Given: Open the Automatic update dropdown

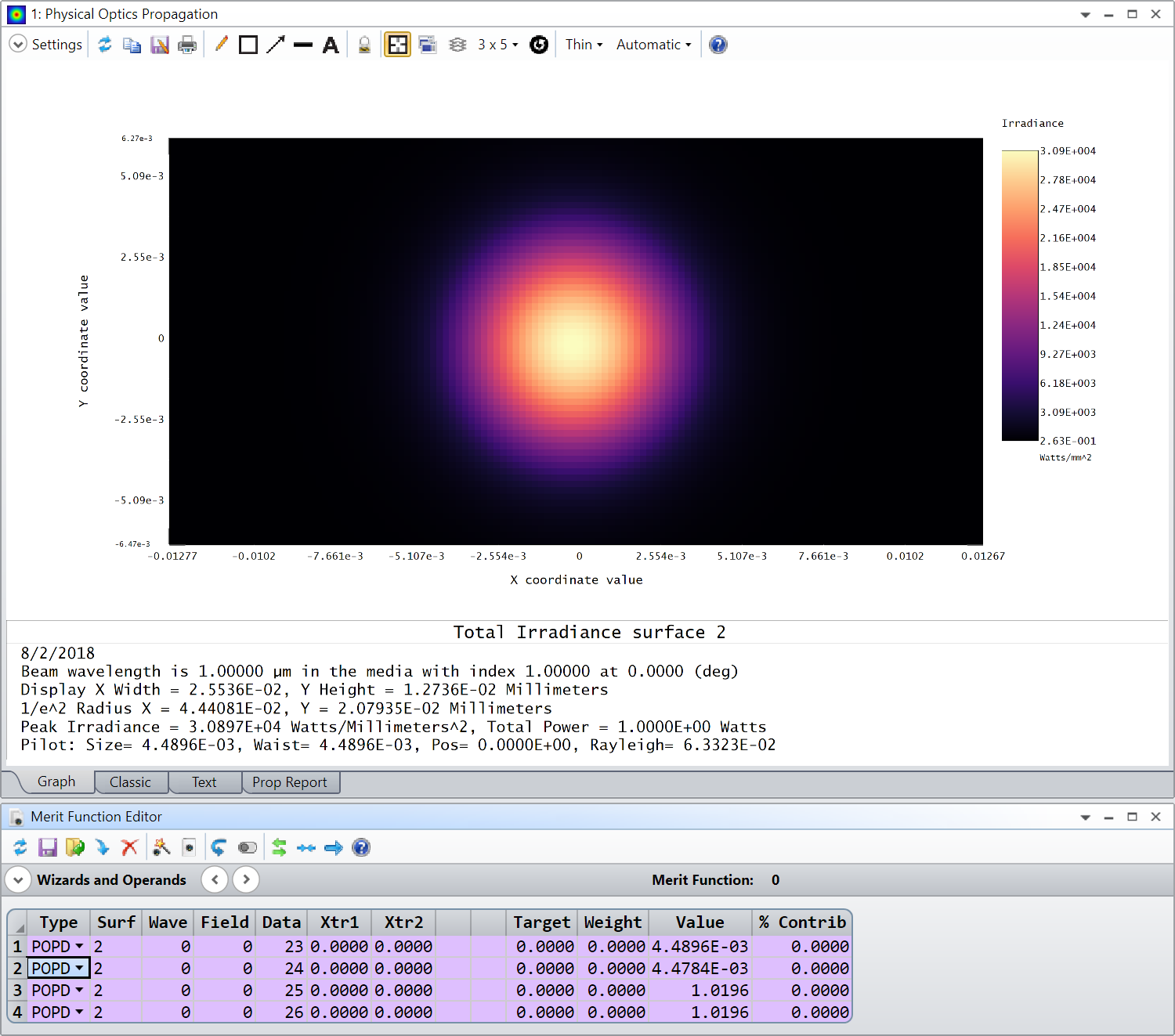Looking at the screenshot, I should pos(654,45).
